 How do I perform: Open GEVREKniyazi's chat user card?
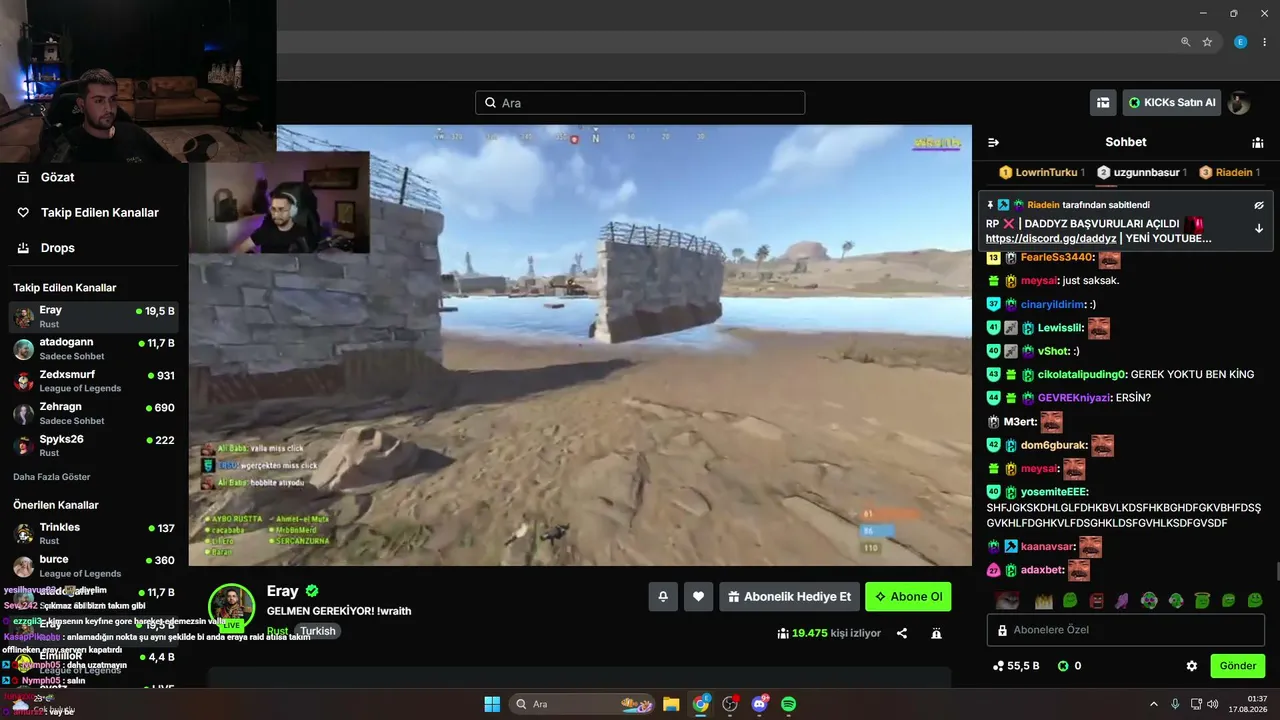coord(1076,398)
